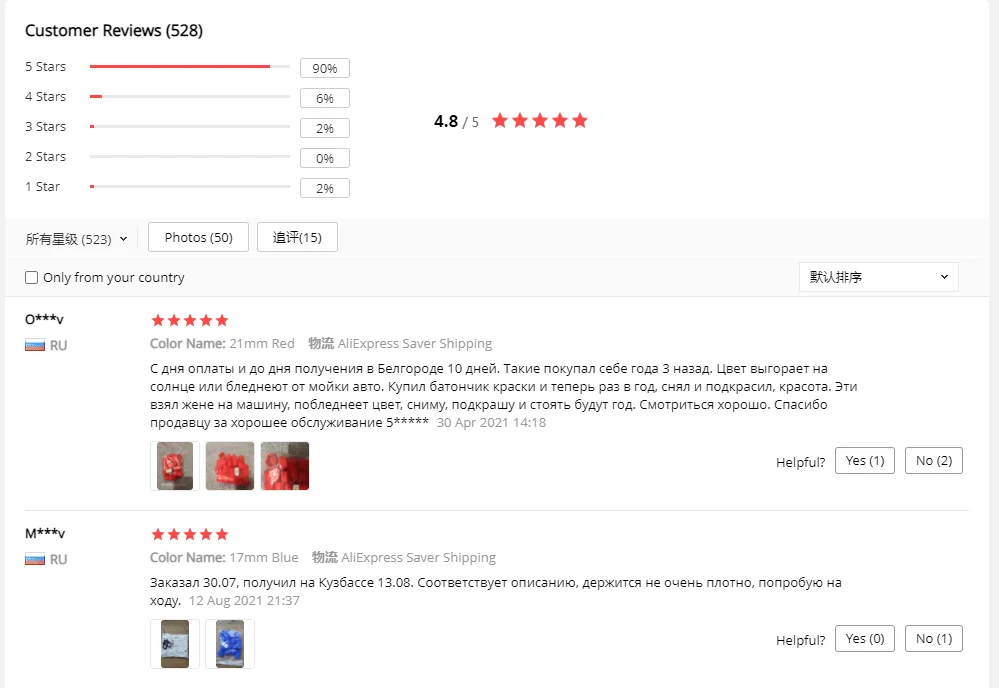Click the Russian flag icon beside M***v

[x=35, y=559]
